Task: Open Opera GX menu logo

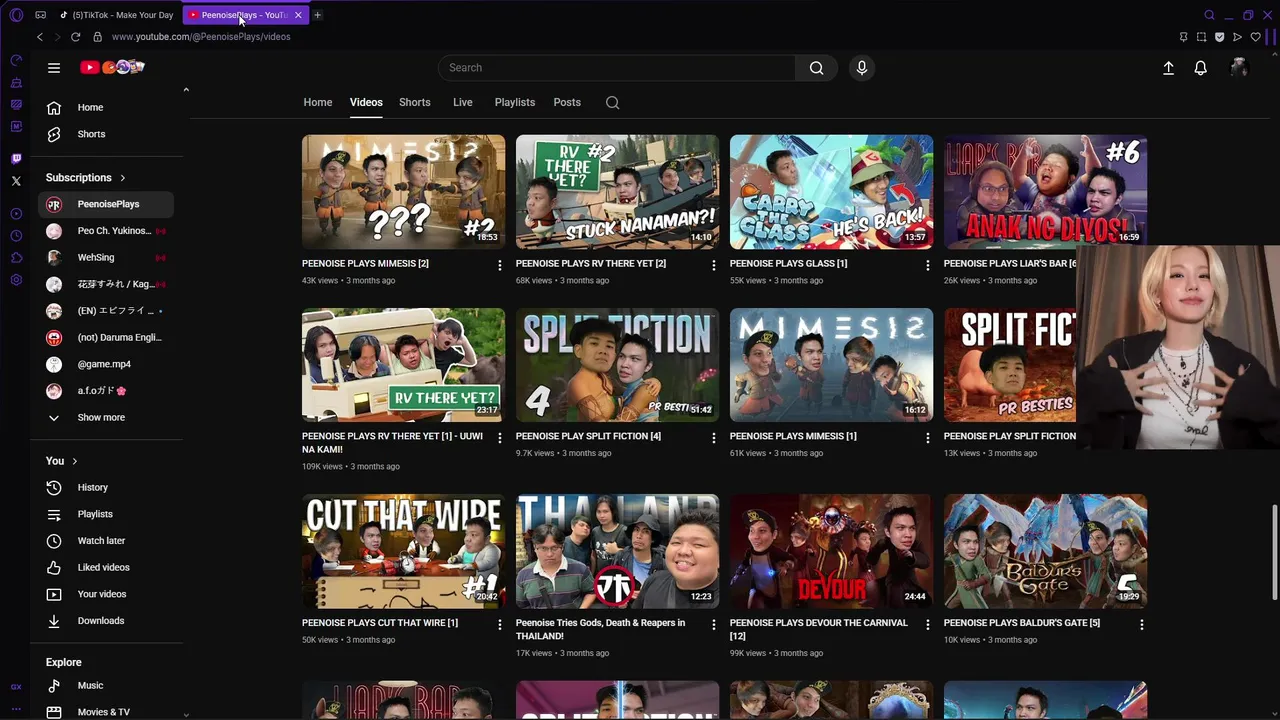Action: click(16, 15)
